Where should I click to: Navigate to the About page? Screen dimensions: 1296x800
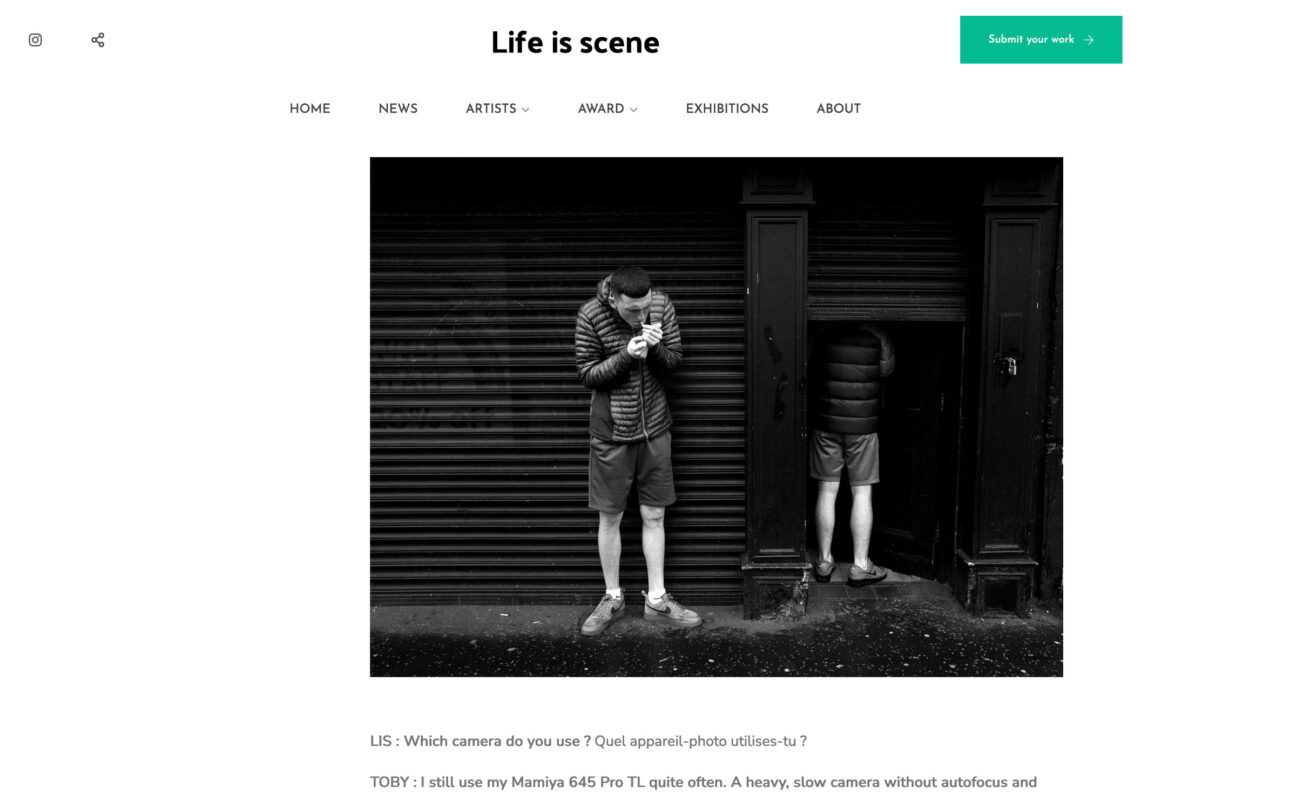(x=838, y=109)
